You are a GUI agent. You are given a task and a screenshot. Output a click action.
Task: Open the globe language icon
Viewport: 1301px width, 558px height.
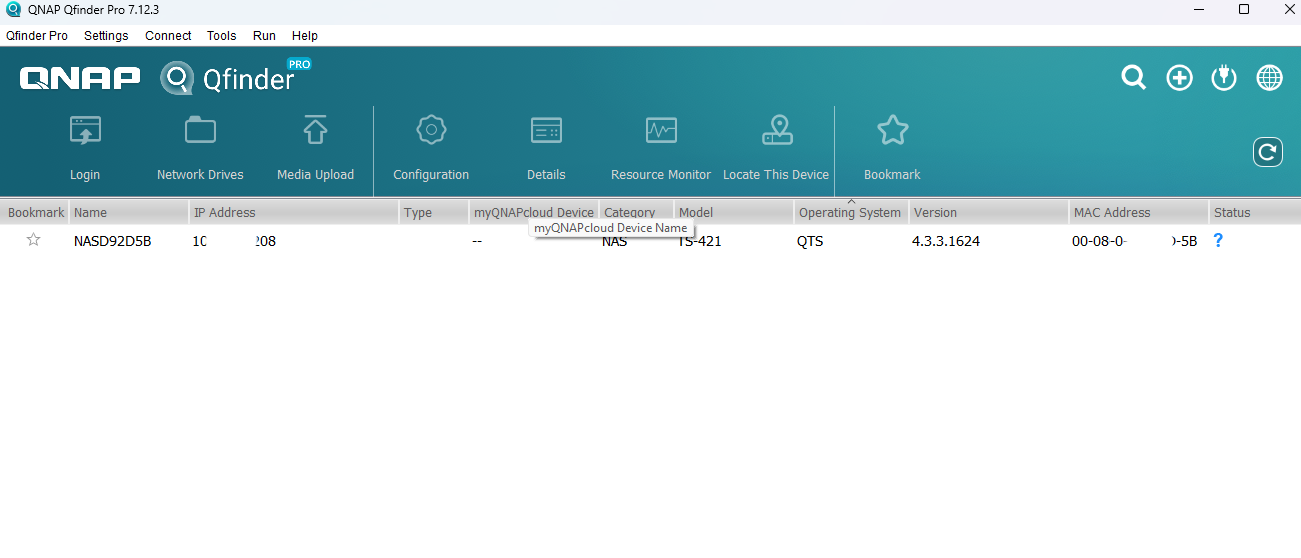click(x=1269, y=78)
